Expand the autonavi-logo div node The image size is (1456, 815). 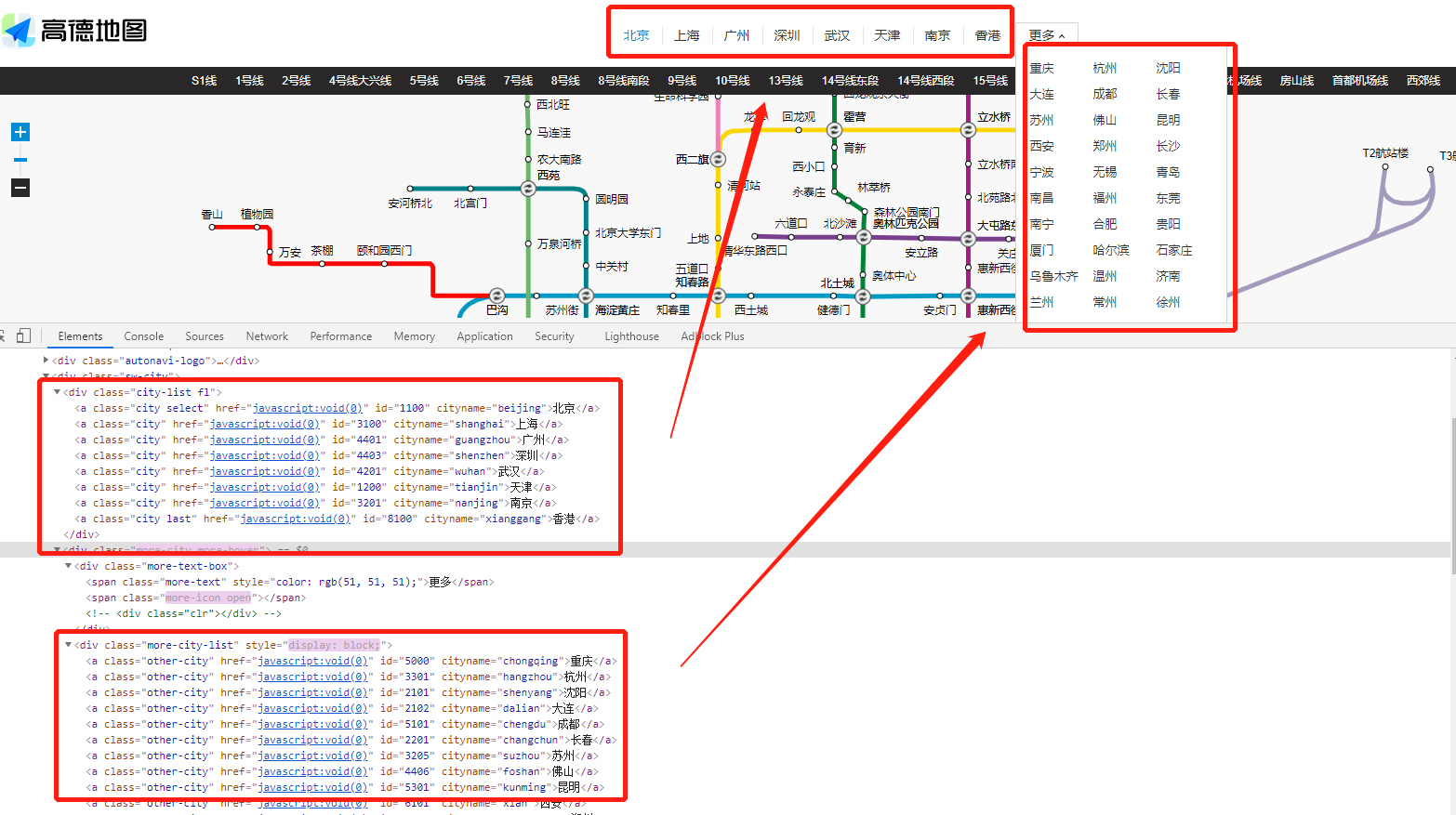[46, 360]
